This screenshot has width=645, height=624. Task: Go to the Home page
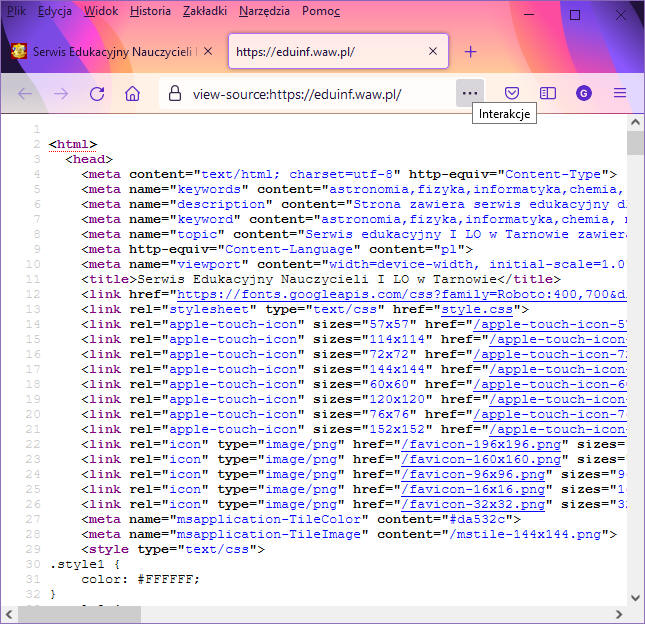[133, 93]
